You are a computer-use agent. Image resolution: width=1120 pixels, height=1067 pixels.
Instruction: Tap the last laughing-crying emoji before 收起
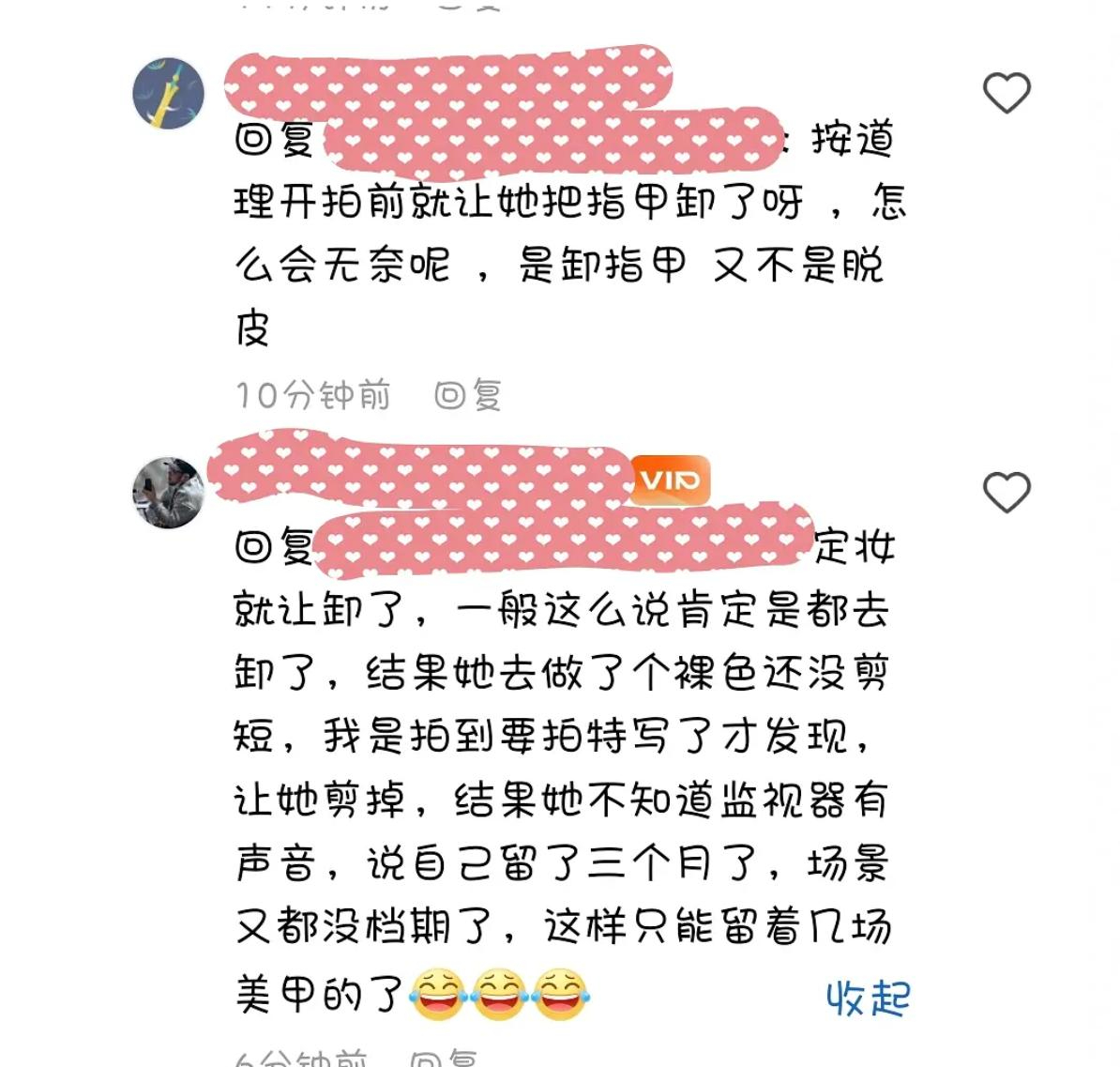(x=561, y=994)
